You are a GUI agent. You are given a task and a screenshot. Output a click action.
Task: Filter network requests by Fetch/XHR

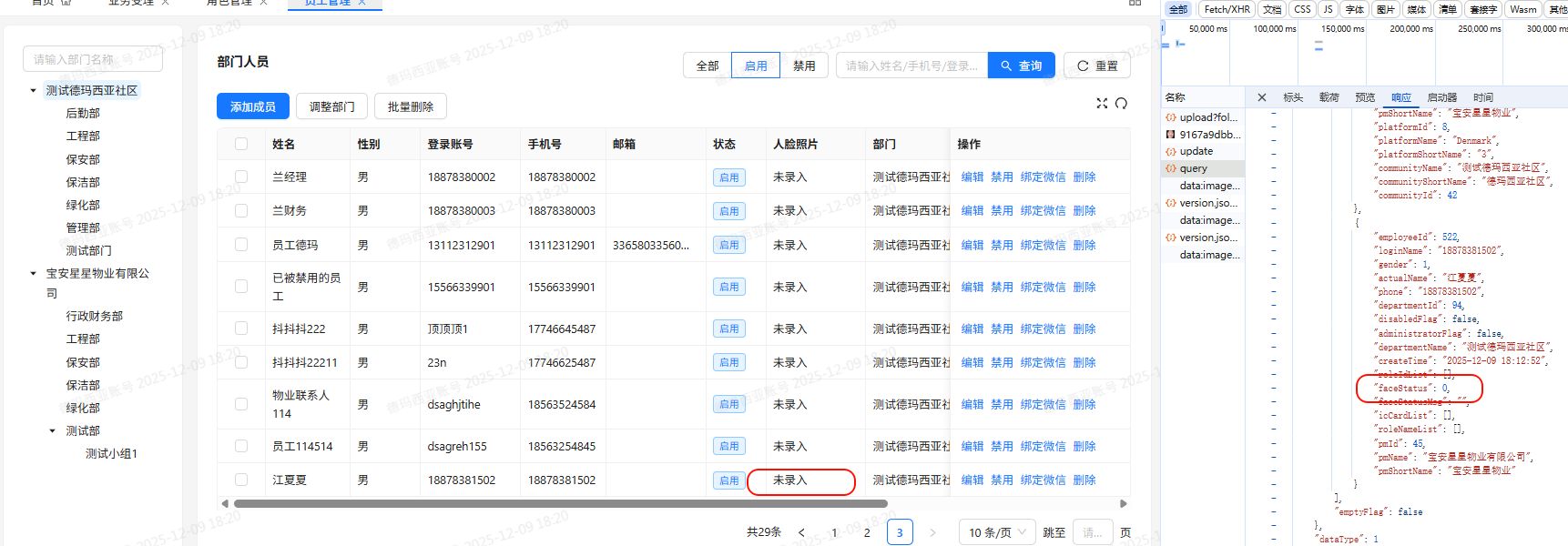pos(1227,9)
